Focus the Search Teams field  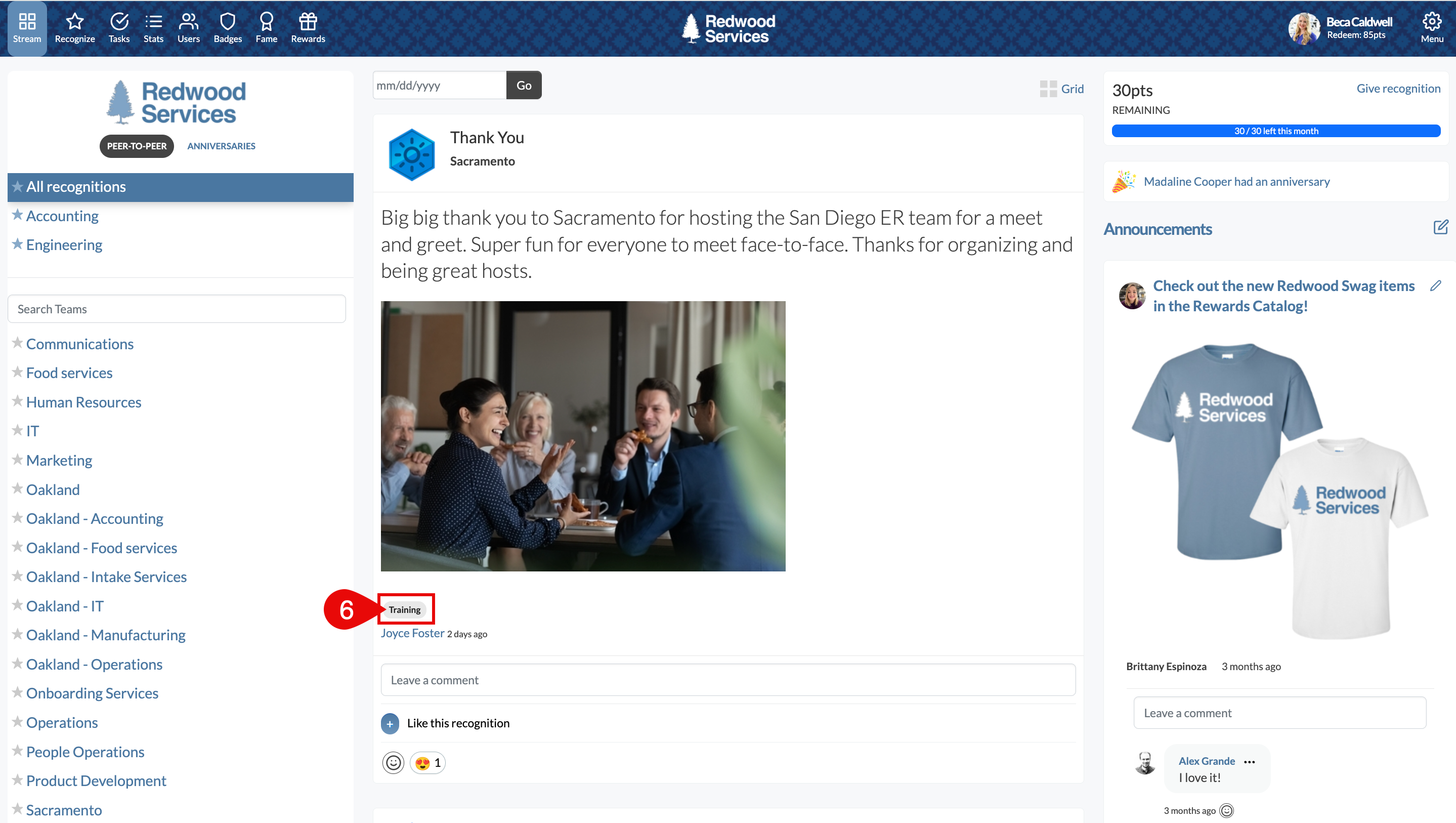coord(177,309)
